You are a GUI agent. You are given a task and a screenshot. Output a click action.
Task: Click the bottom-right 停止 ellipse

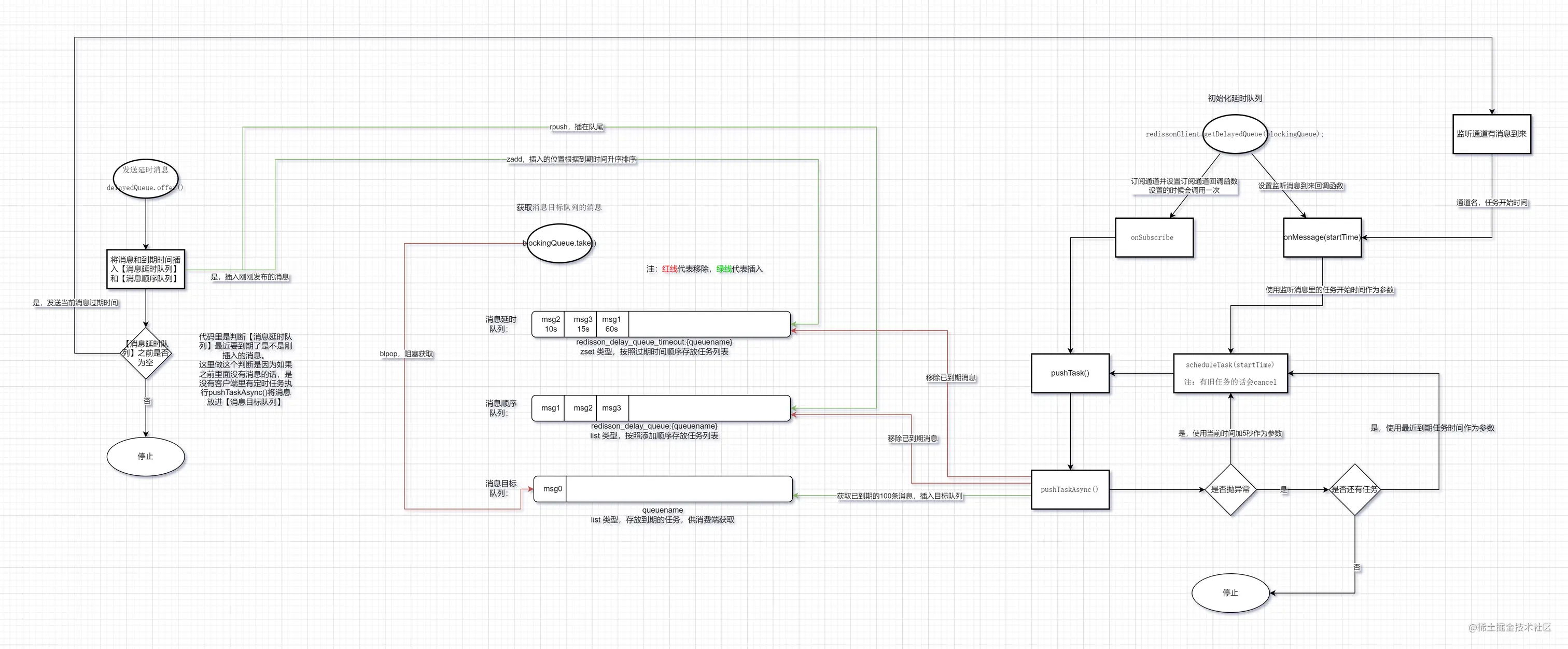(x=1231, y=592)
